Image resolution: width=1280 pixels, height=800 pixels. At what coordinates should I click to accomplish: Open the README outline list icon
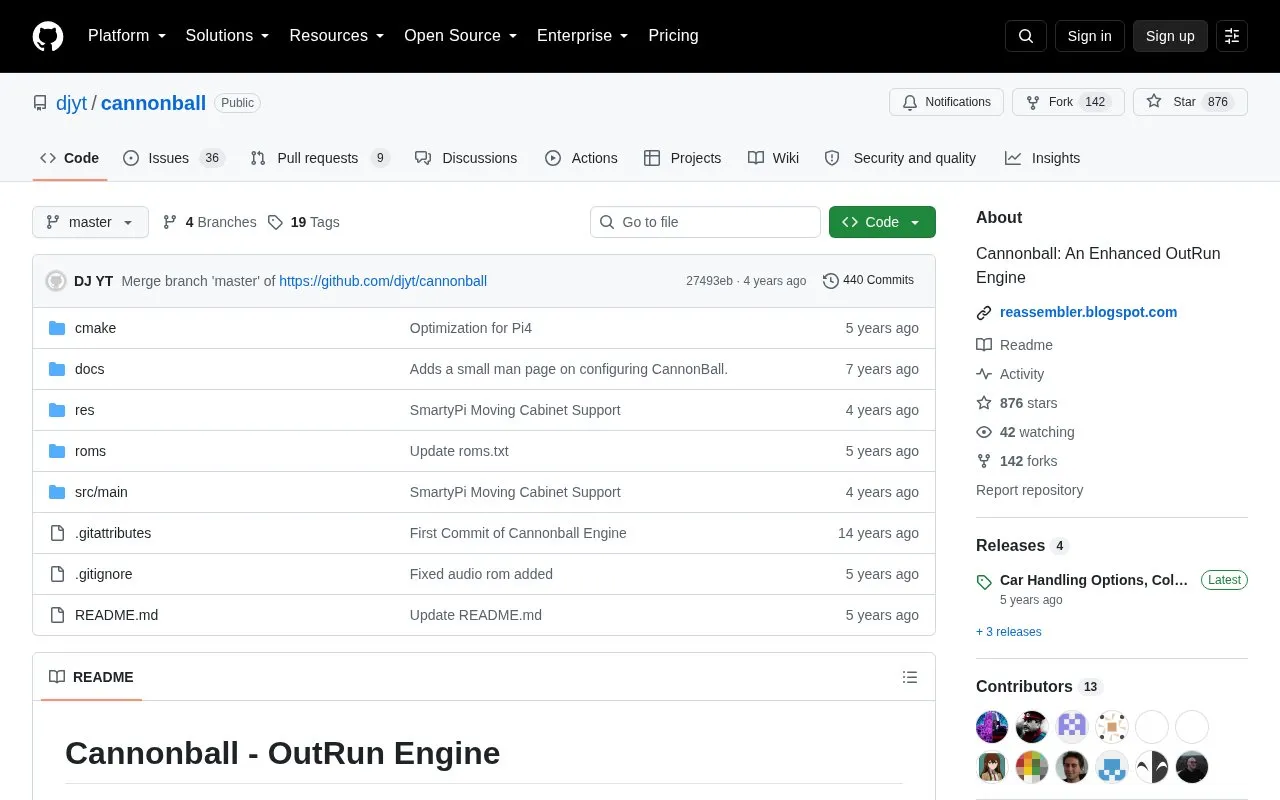(x=910, y=677)
